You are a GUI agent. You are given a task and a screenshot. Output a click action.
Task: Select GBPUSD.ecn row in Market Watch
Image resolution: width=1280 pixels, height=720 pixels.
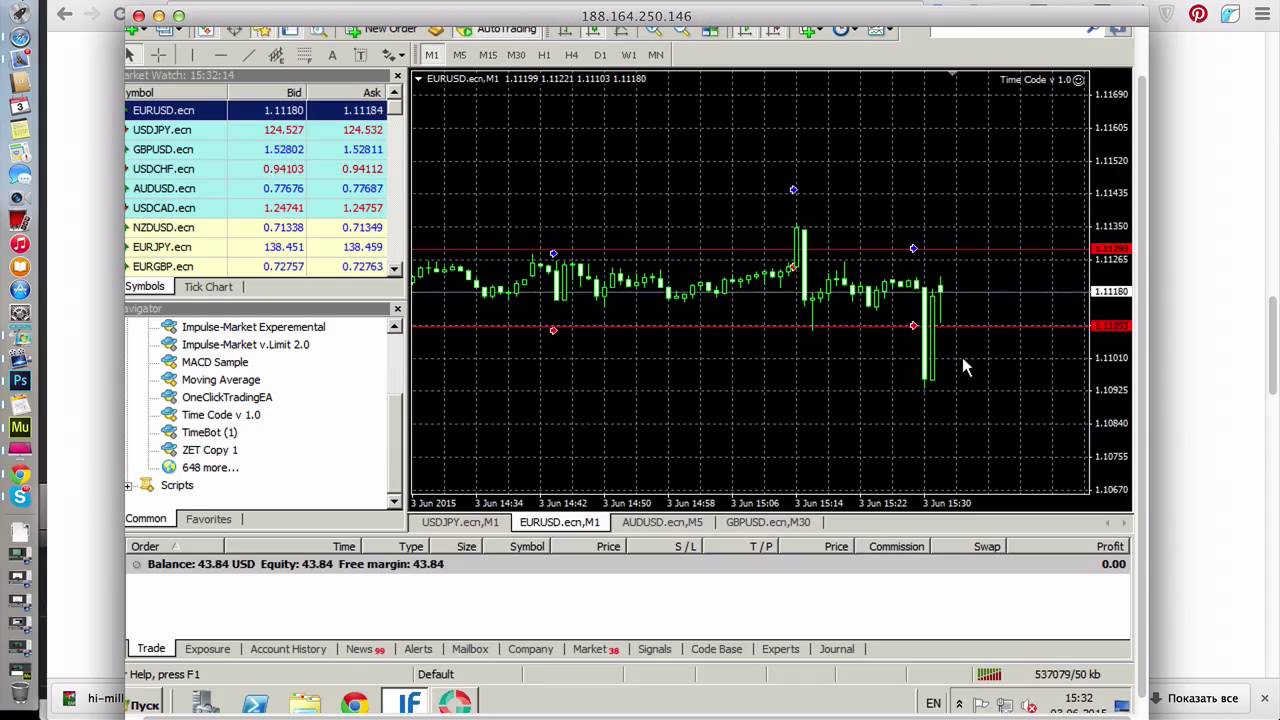point(256,149)
